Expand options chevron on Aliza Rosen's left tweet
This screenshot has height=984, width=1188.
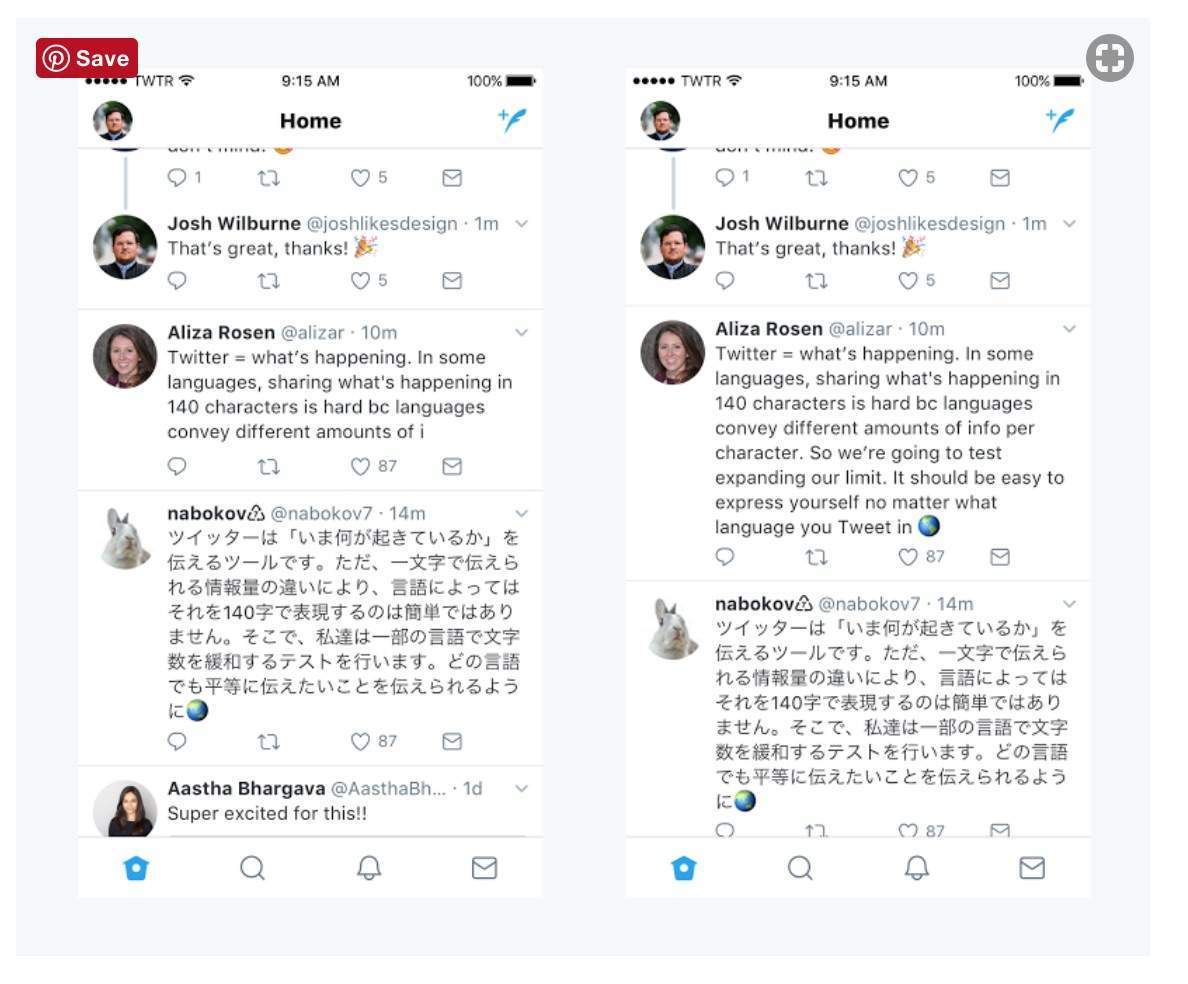point(521,333)
